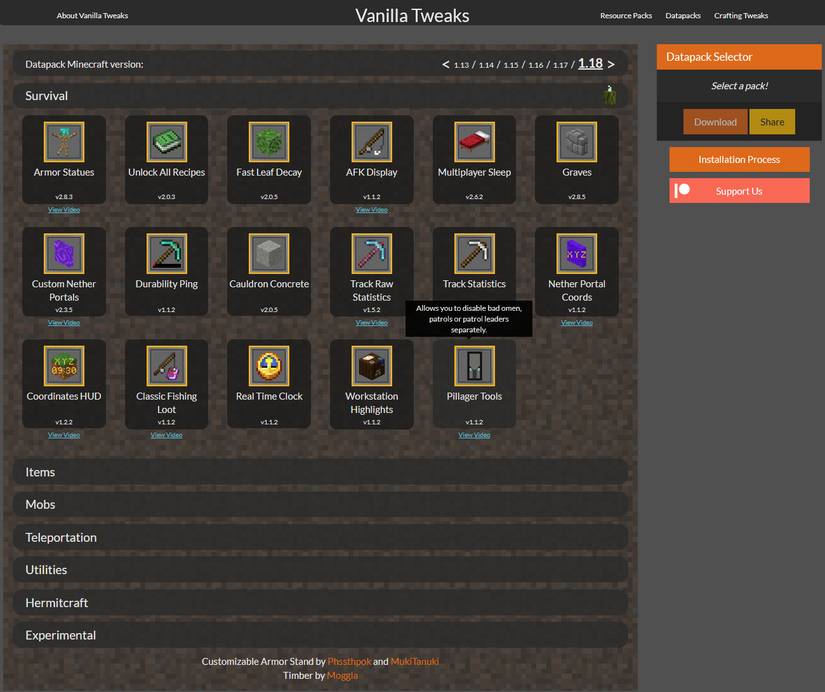Open the Resource Packs page
This screenshot has height=692, width=825.
(x=625, y=15)
